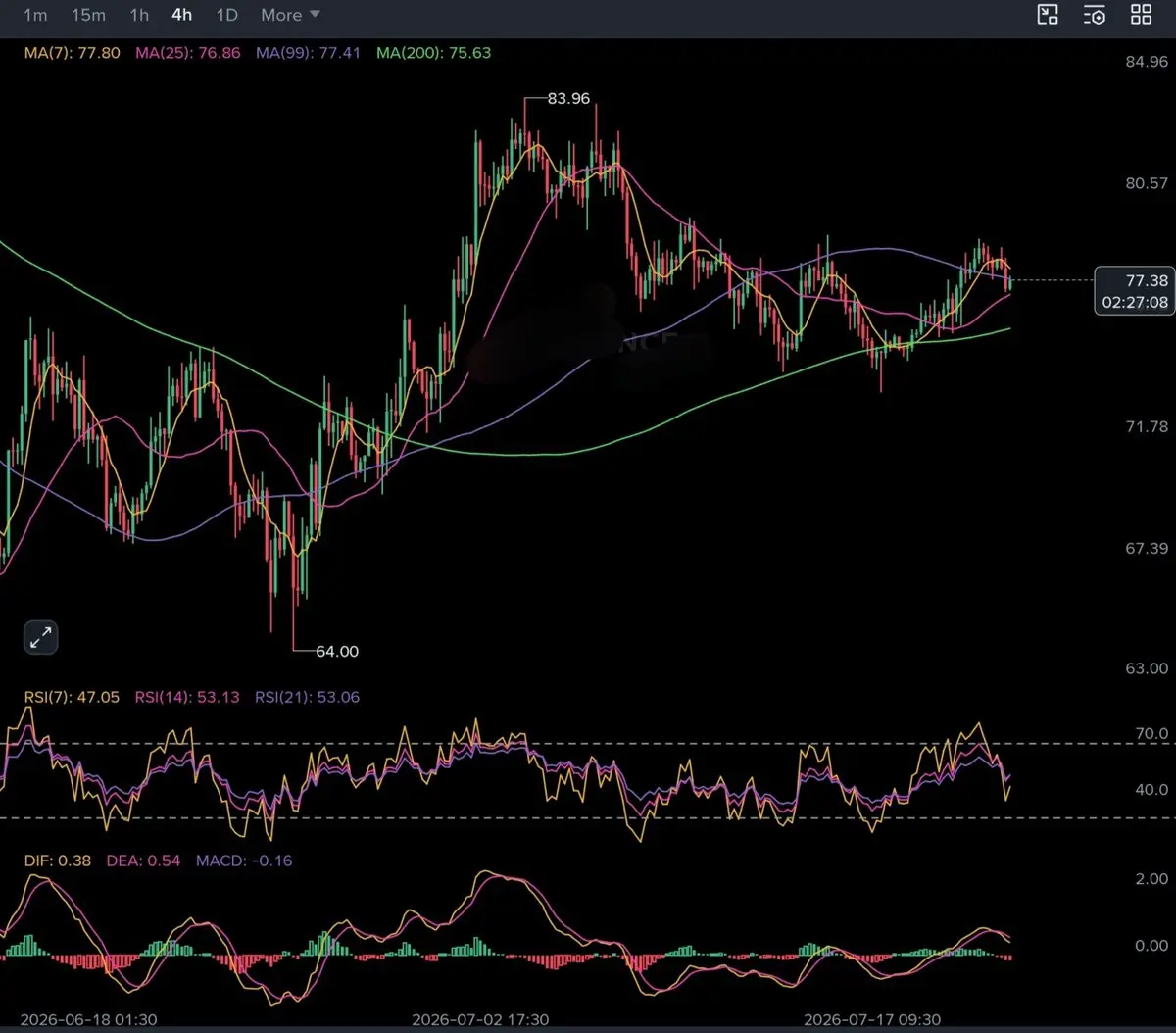The width and height of the screenshot is (1176, 1033).
Task: Select the 4h timeframe
Action: click(181, 15)
